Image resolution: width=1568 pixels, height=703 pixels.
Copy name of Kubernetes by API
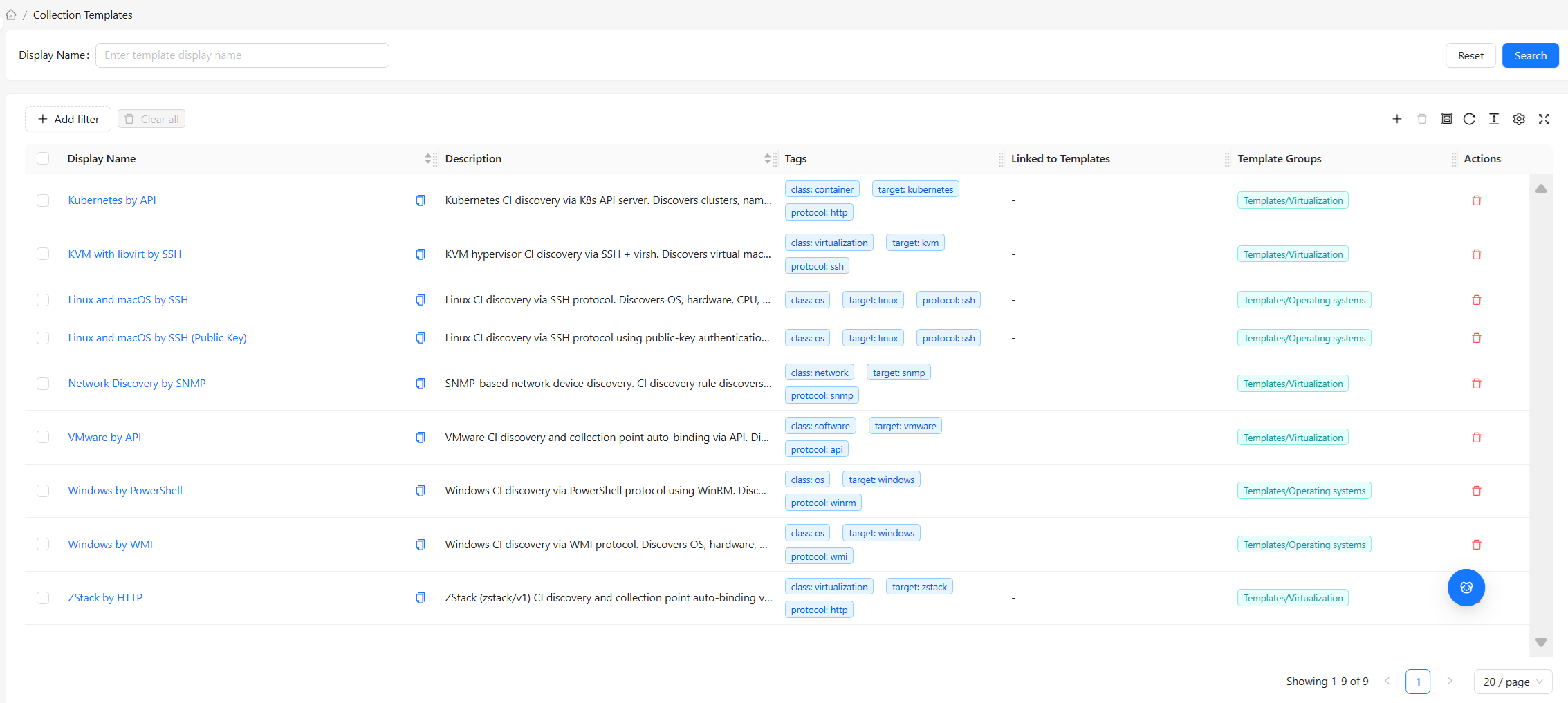[420, 200]
